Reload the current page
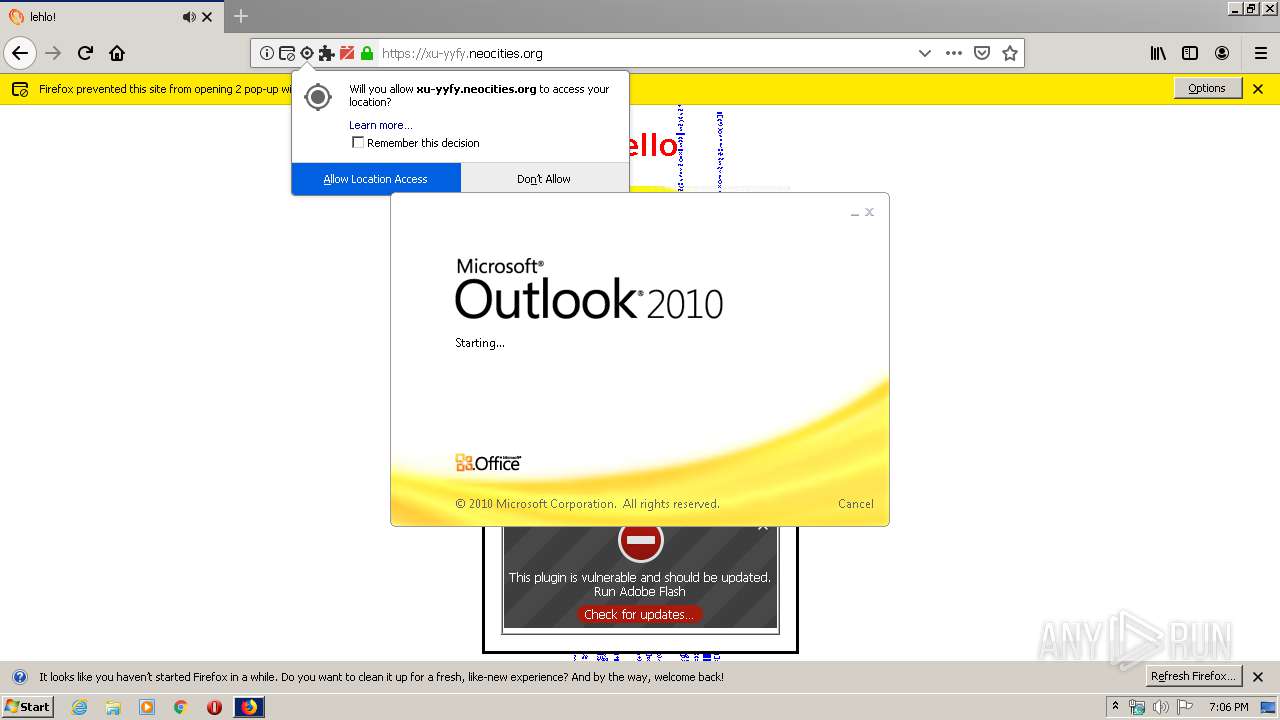Image resolution: width=1280 pixels, height=720 pixels. tap(85, 53)
